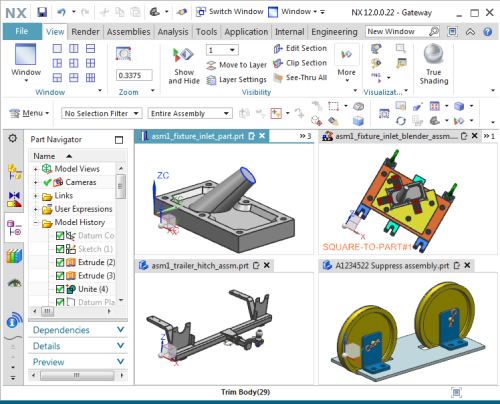The height and width of the screenshot is (404, 500).
Task: Open the Reuse Library books icon
Action: click(x=14, y=256)
